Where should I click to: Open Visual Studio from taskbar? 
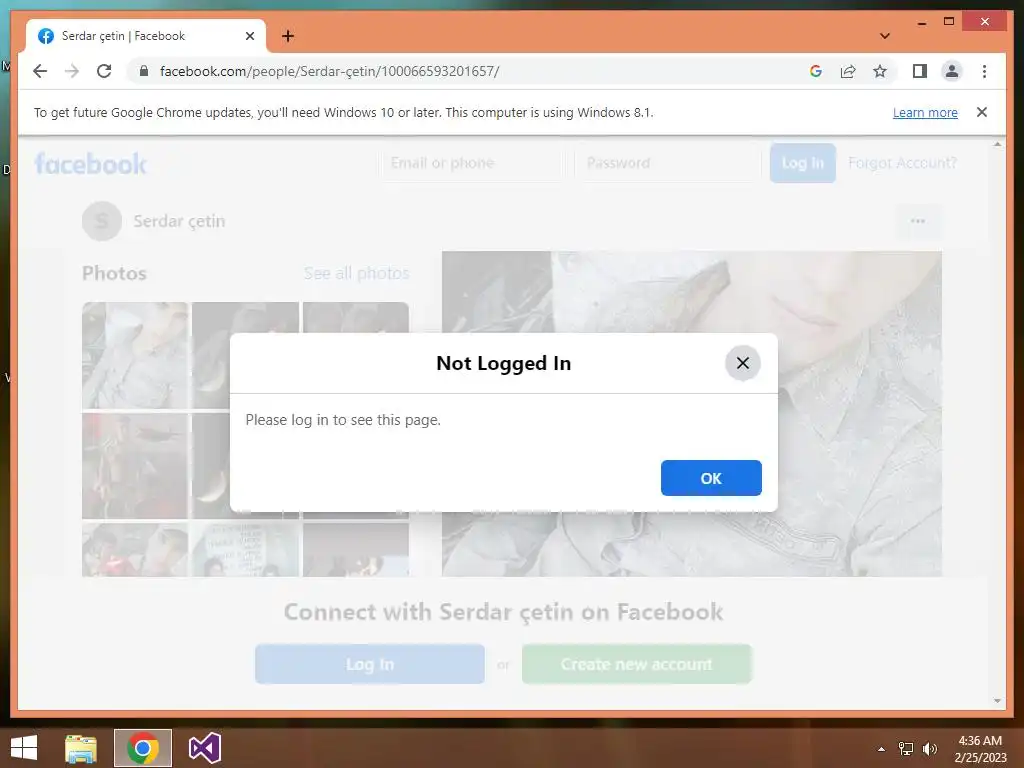tap(204, 748)
